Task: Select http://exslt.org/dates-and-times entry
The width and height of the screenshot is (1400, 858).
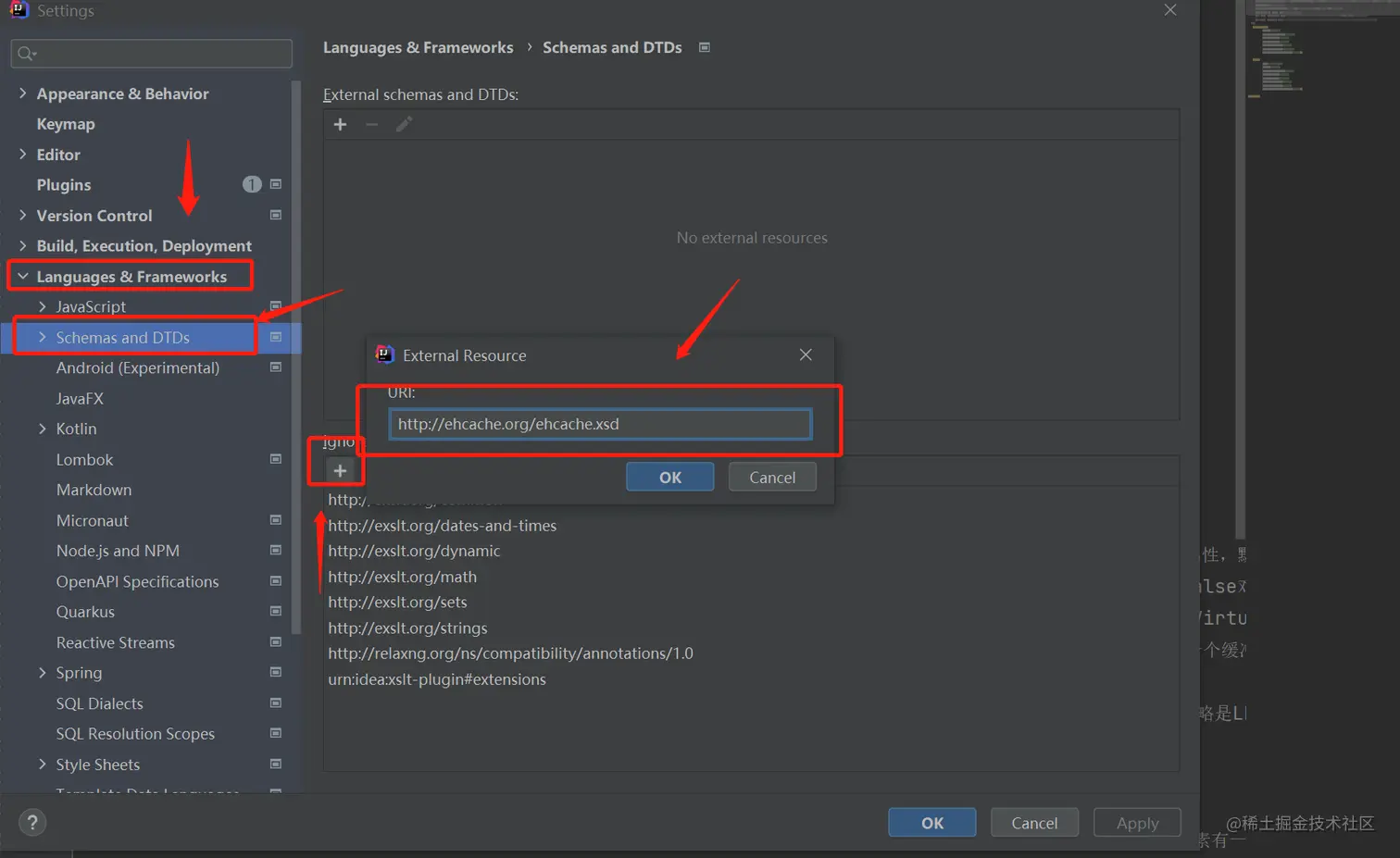Action: point(442,526)
